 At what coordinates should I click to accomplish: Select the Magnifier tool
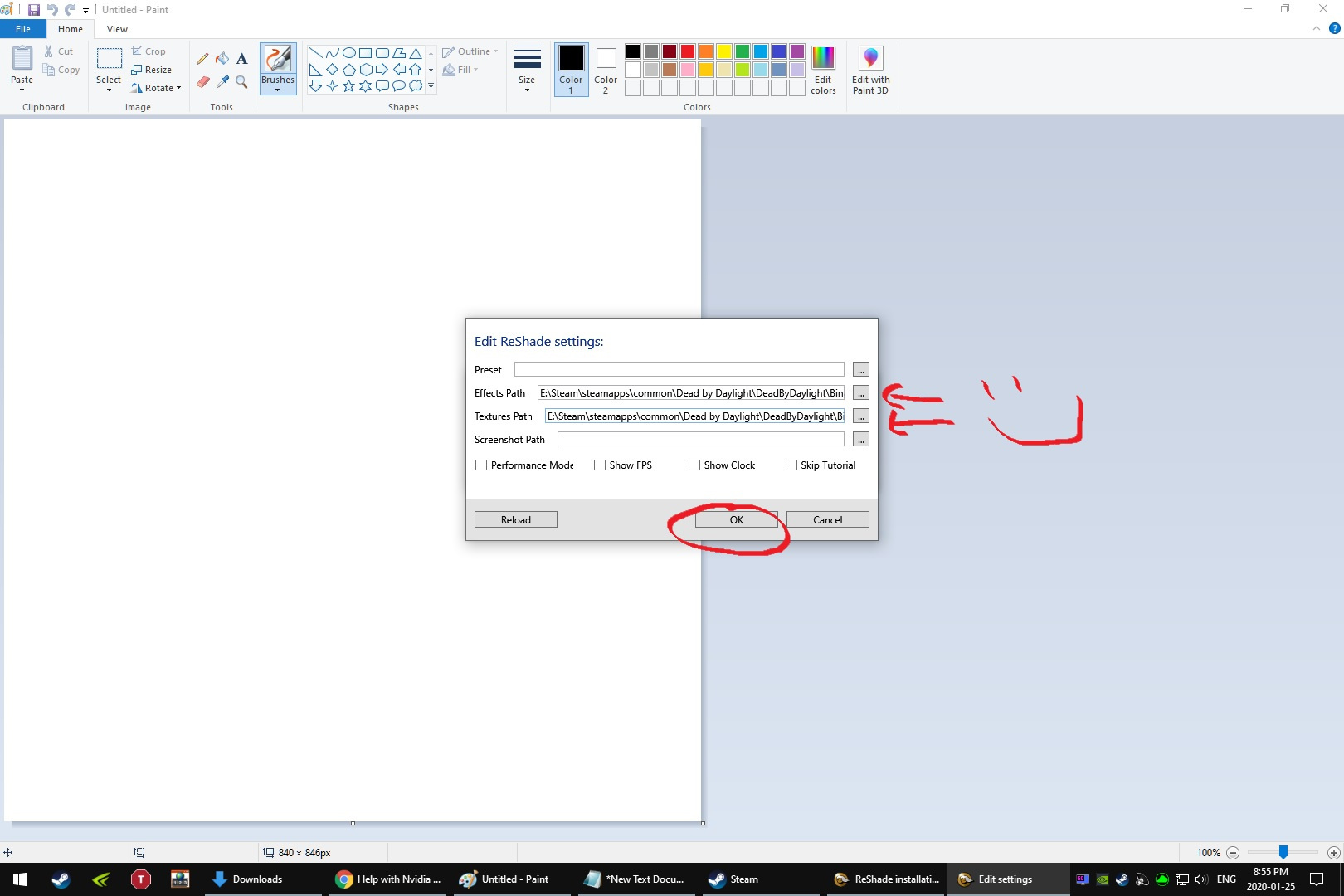[241, 82]
